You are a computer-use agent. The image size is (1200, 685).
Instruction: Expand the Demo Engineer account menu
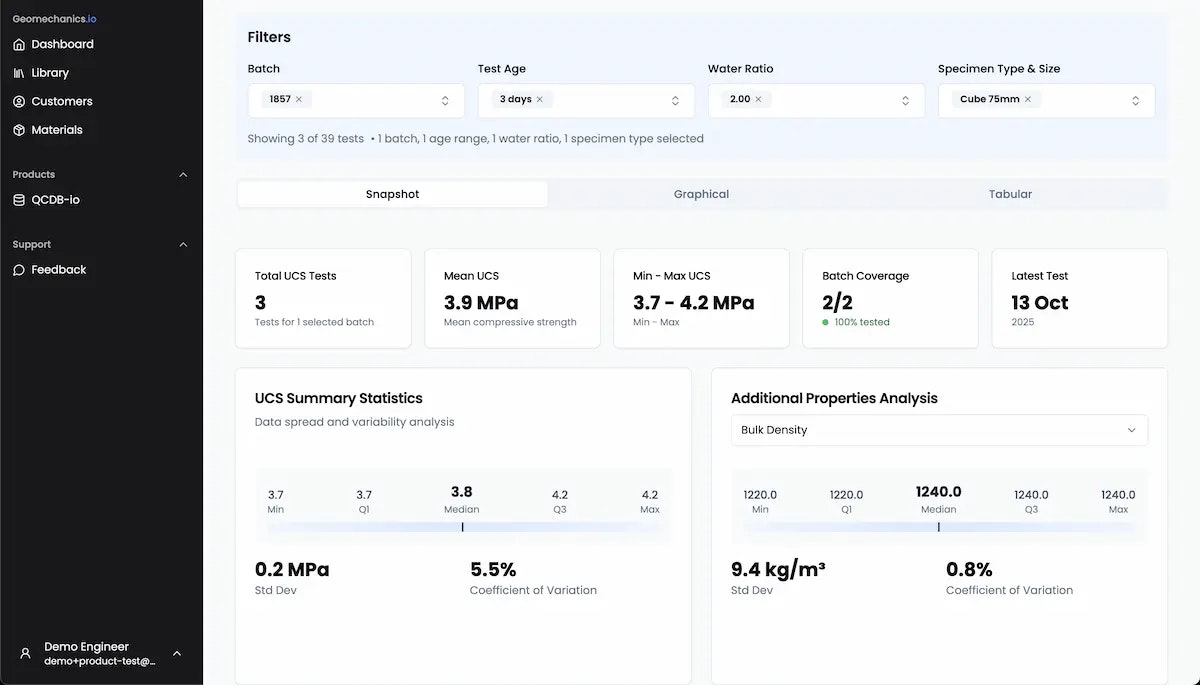click(x=177, y=653)
